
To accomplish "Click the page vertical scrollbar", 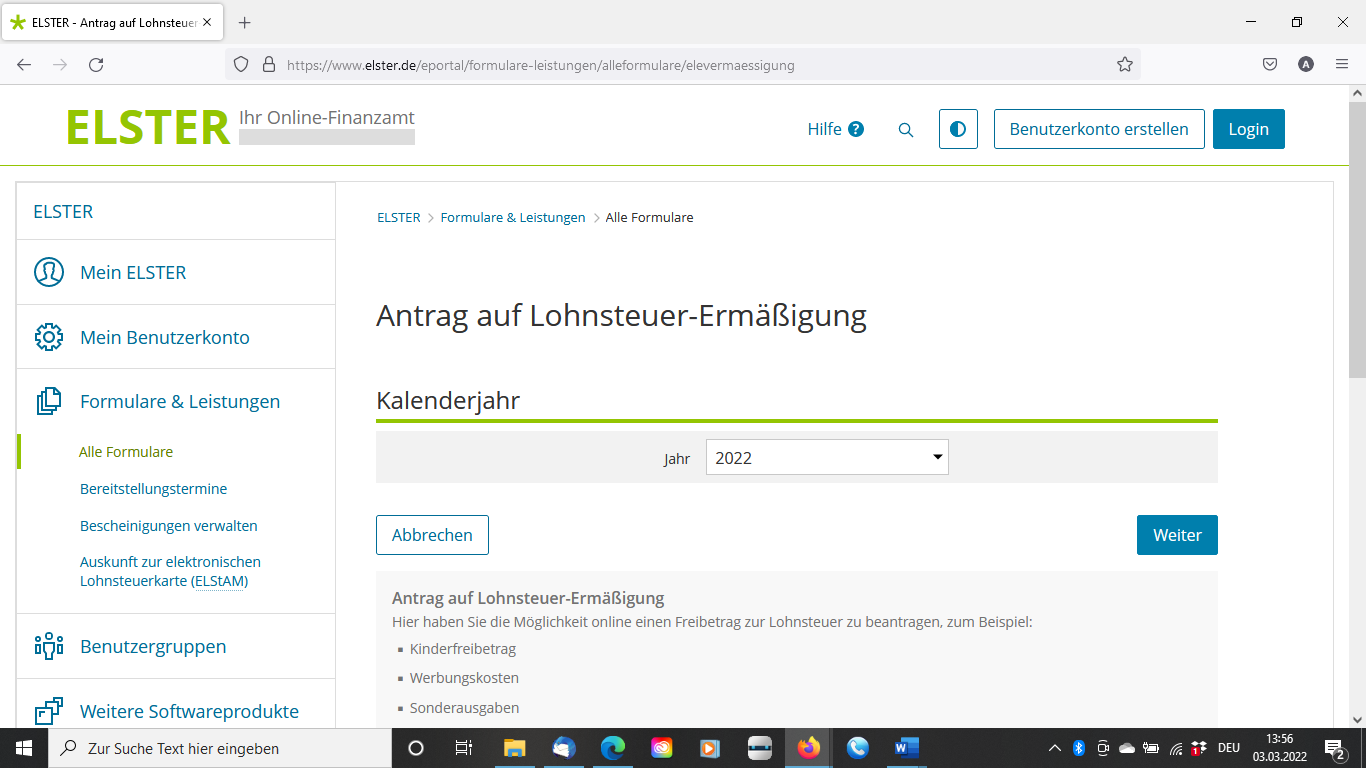I will pos(1357,406).
